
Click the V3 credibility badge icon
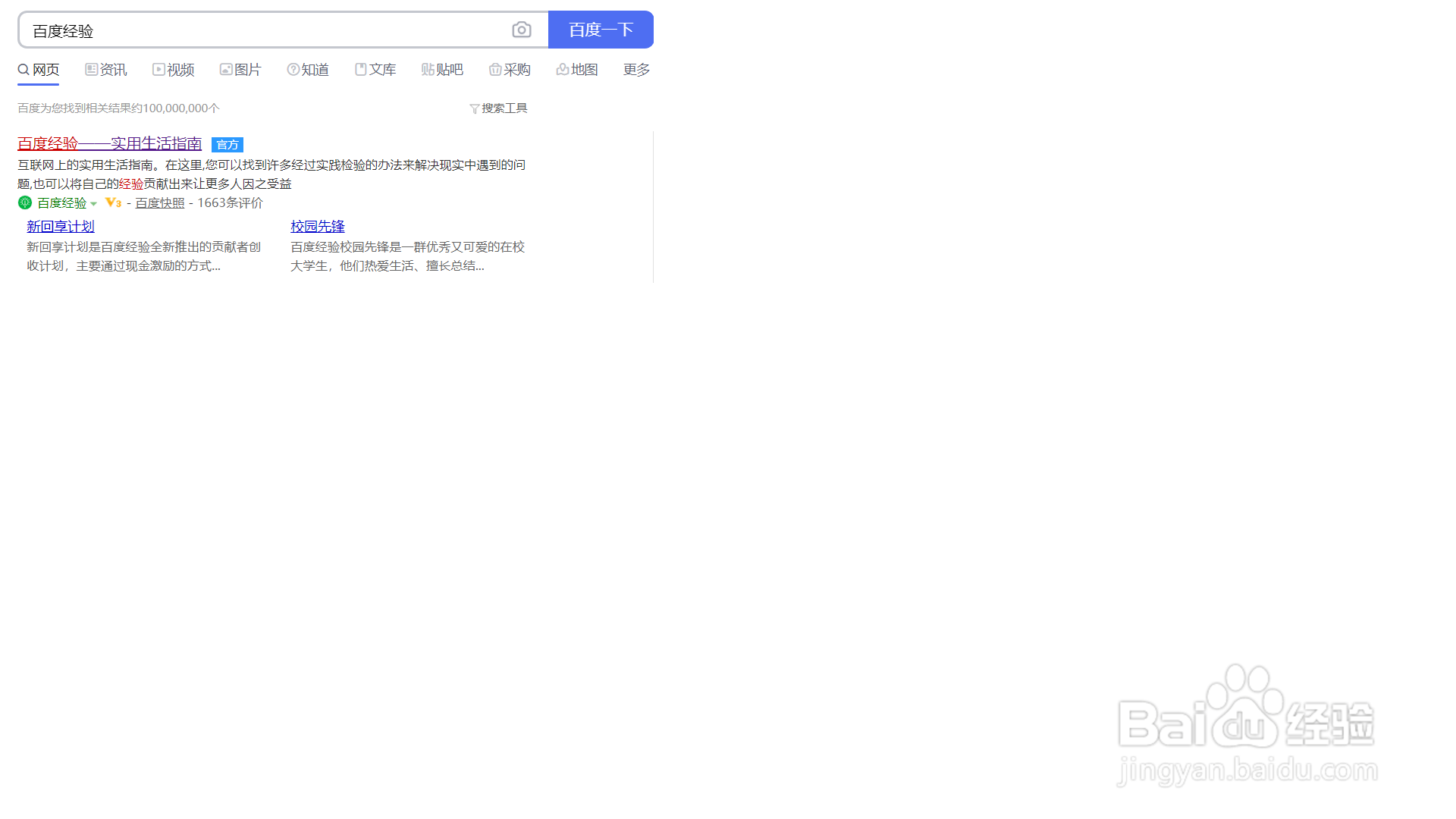pos(113,202)
